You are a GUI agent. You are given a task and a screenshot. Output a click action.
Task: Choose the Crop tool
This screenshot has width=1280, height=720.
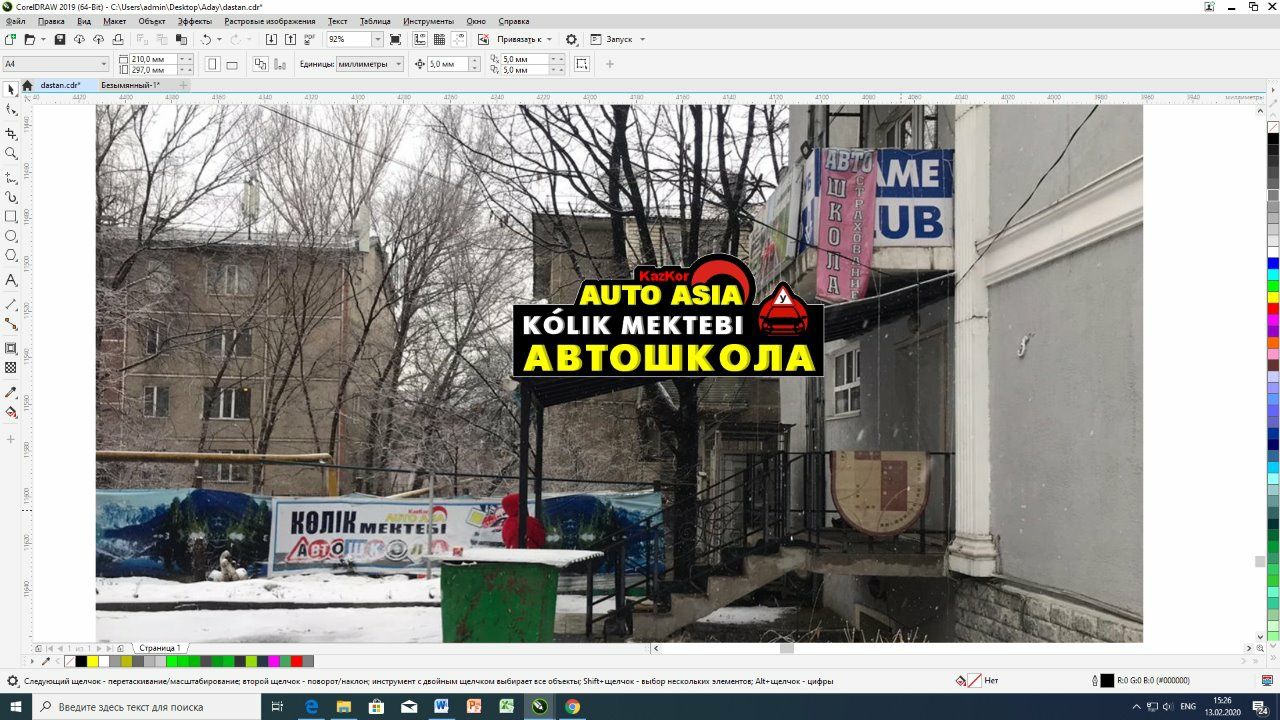(11, 133)
